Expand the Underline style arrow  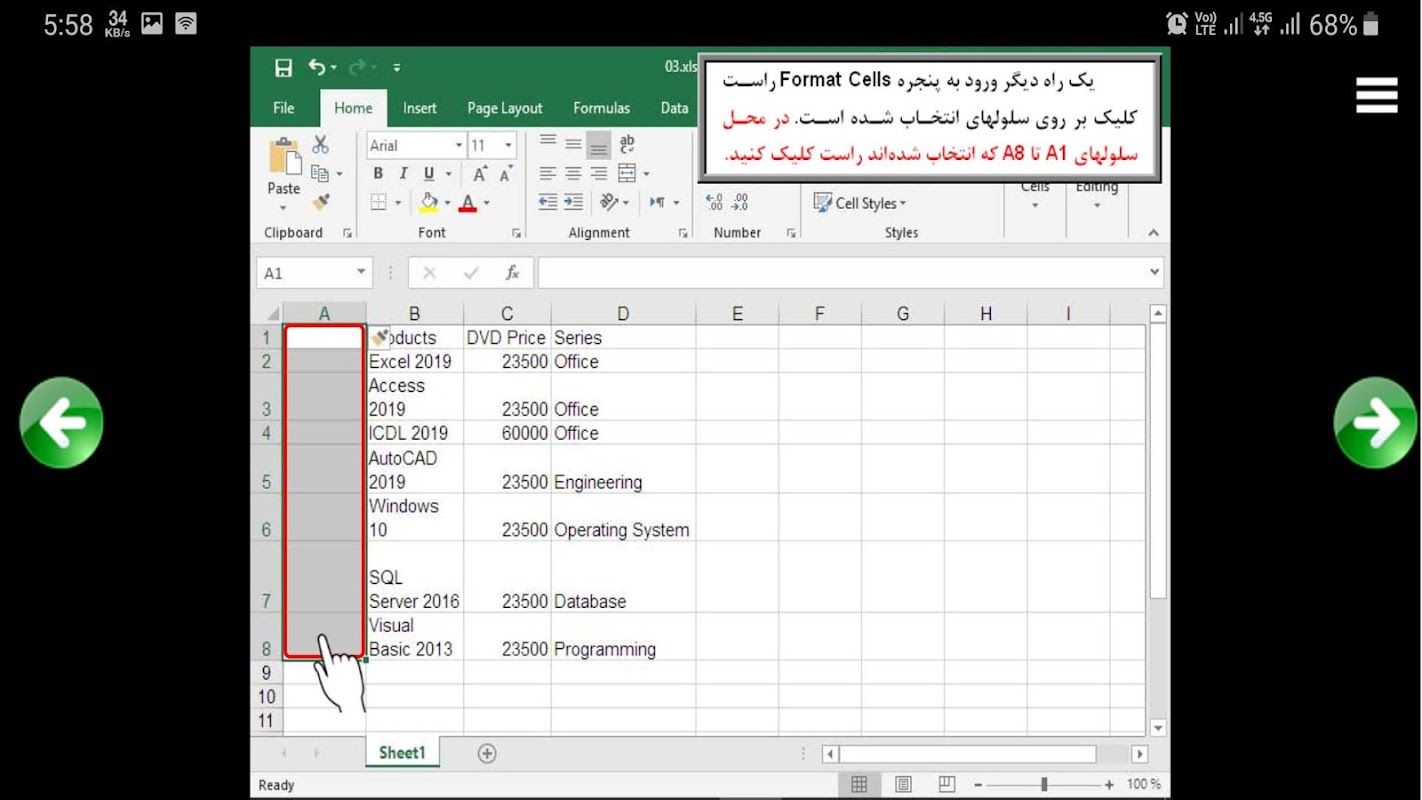point(448,174)
